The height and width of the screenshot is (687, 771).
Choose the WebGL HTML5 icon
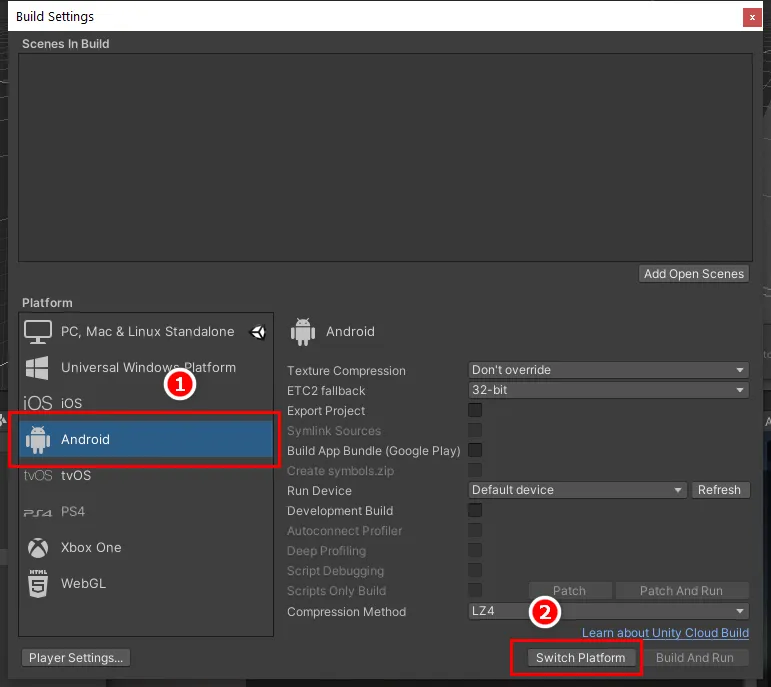38,584
